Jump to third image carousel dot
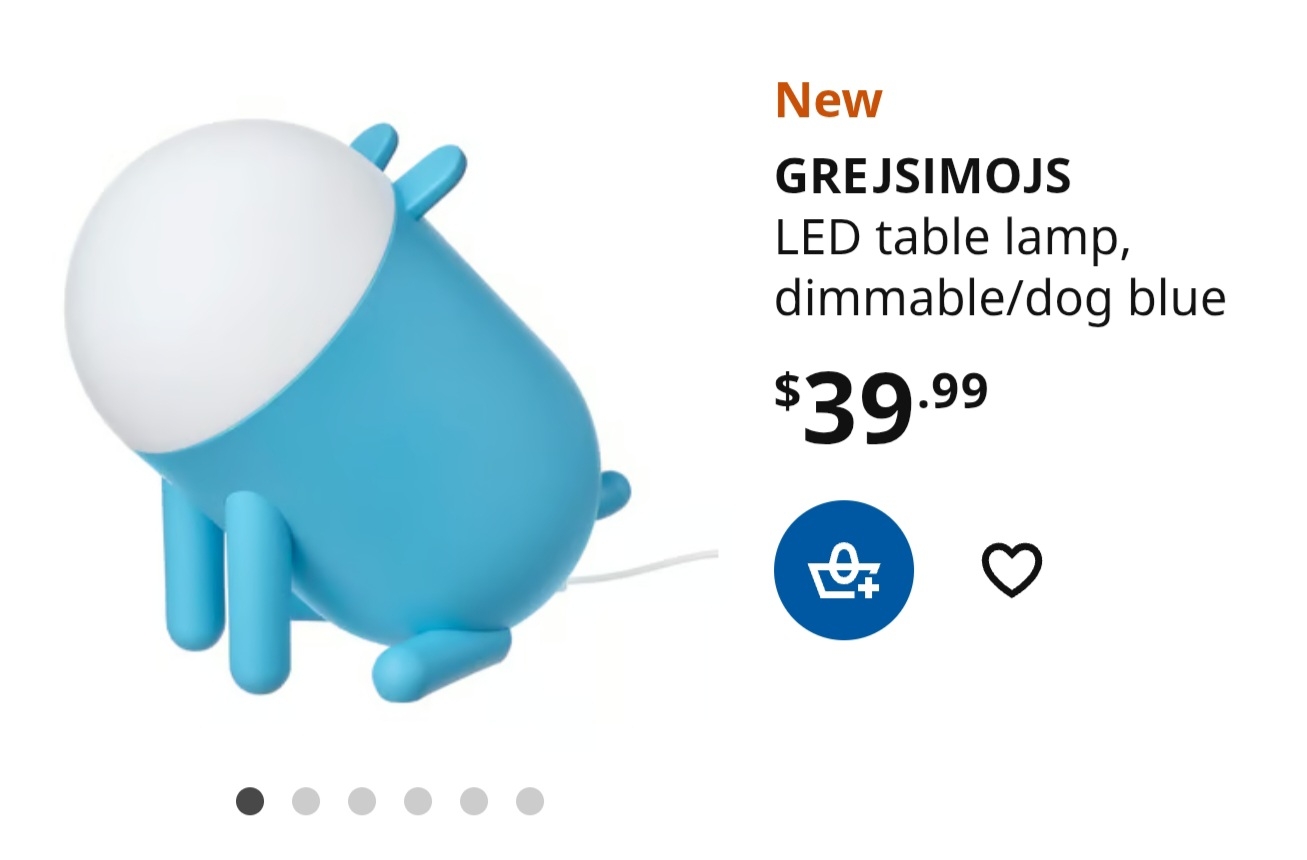This screenshot has height=860, width=1307. coord(362,801)
